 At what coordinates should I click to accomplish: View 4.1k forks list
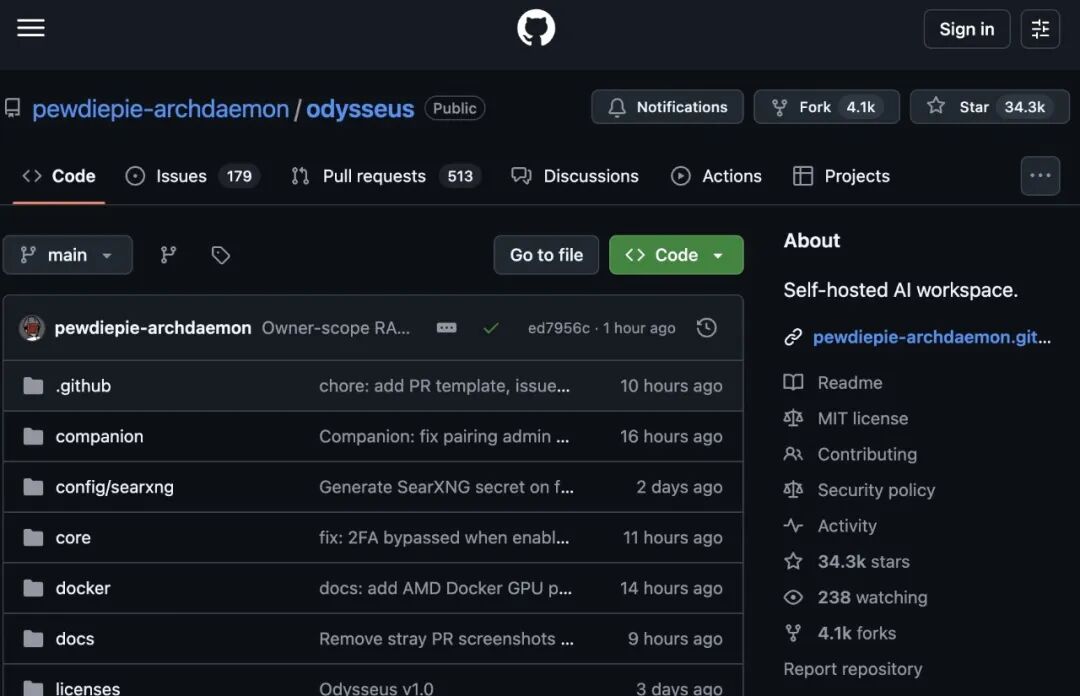856,633
